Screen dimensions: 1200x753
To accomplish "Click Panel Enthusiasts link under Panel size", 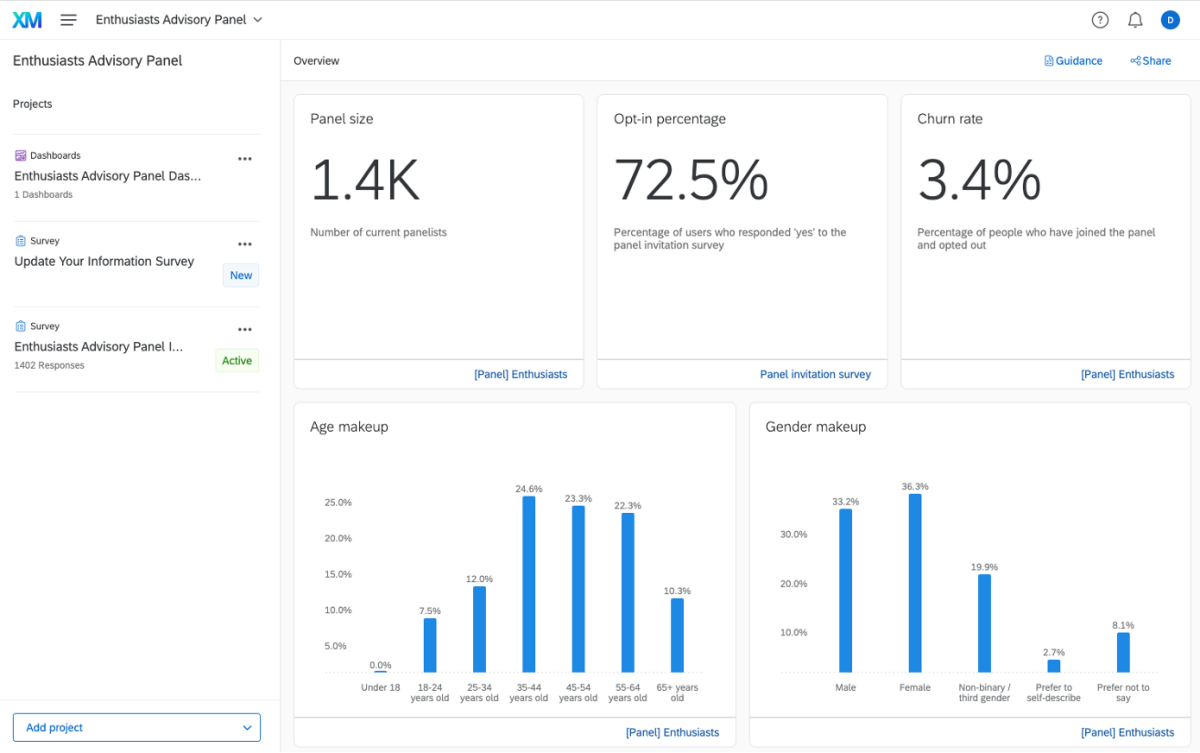I will pos(520,374).
